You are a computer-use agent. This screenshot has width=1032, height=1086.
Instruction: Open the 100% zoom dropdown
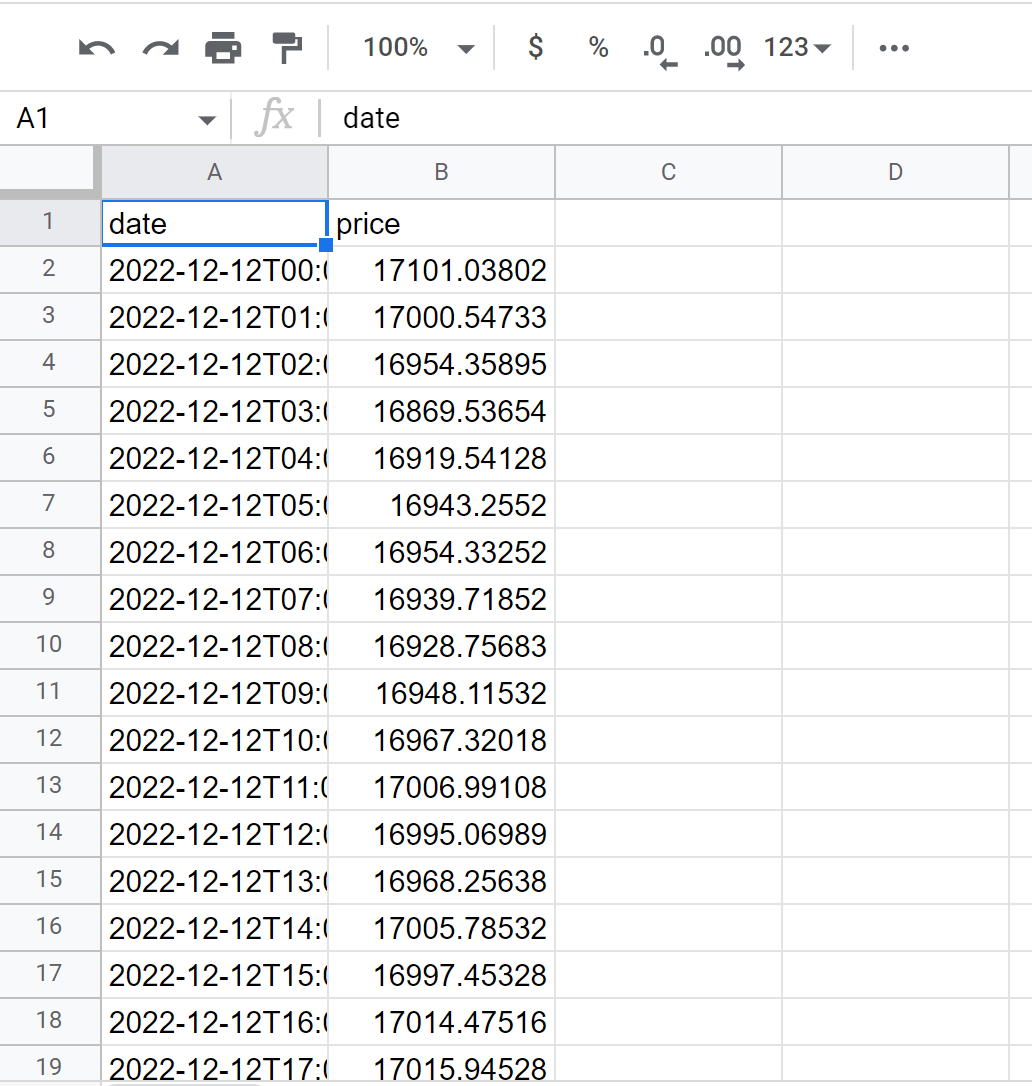(419, 48)
